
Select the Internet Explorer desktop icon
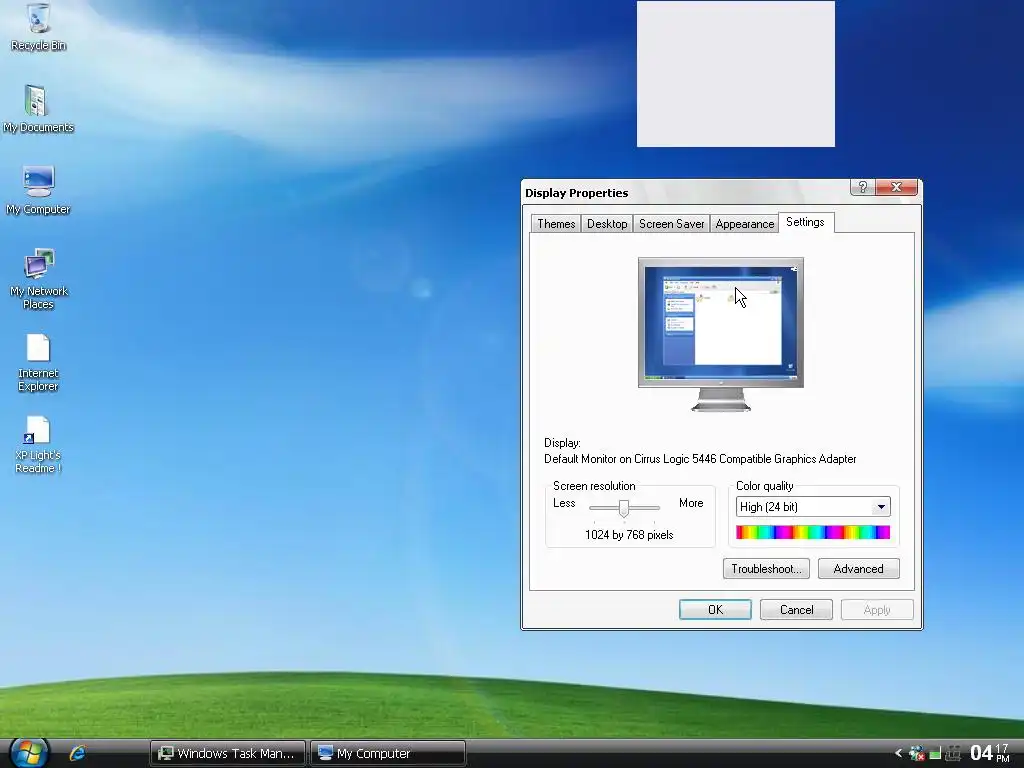(x=38, y=362)
